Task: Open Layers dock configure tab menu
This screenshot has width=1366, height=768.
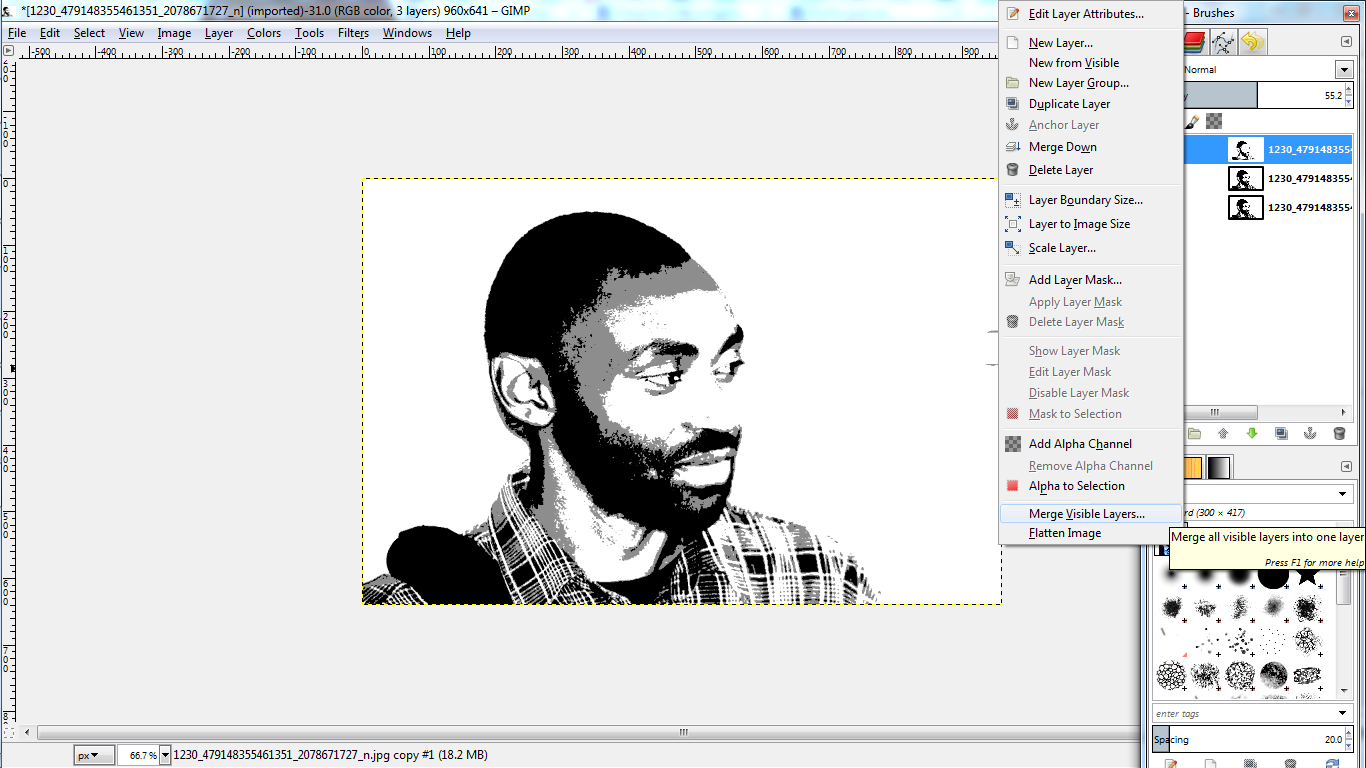Action: pos(1346,42)
